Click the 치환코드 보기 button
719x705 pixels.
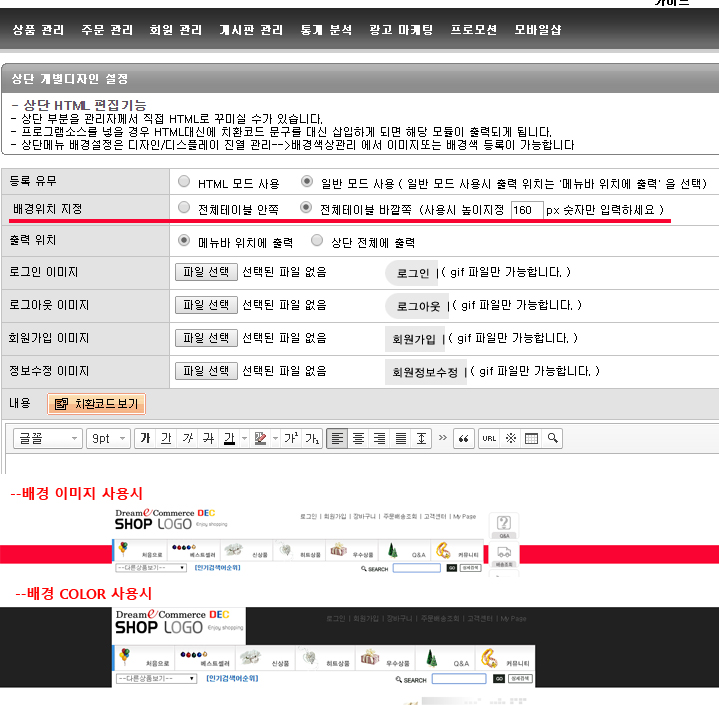pyautogui.click(x=97, y=405)
